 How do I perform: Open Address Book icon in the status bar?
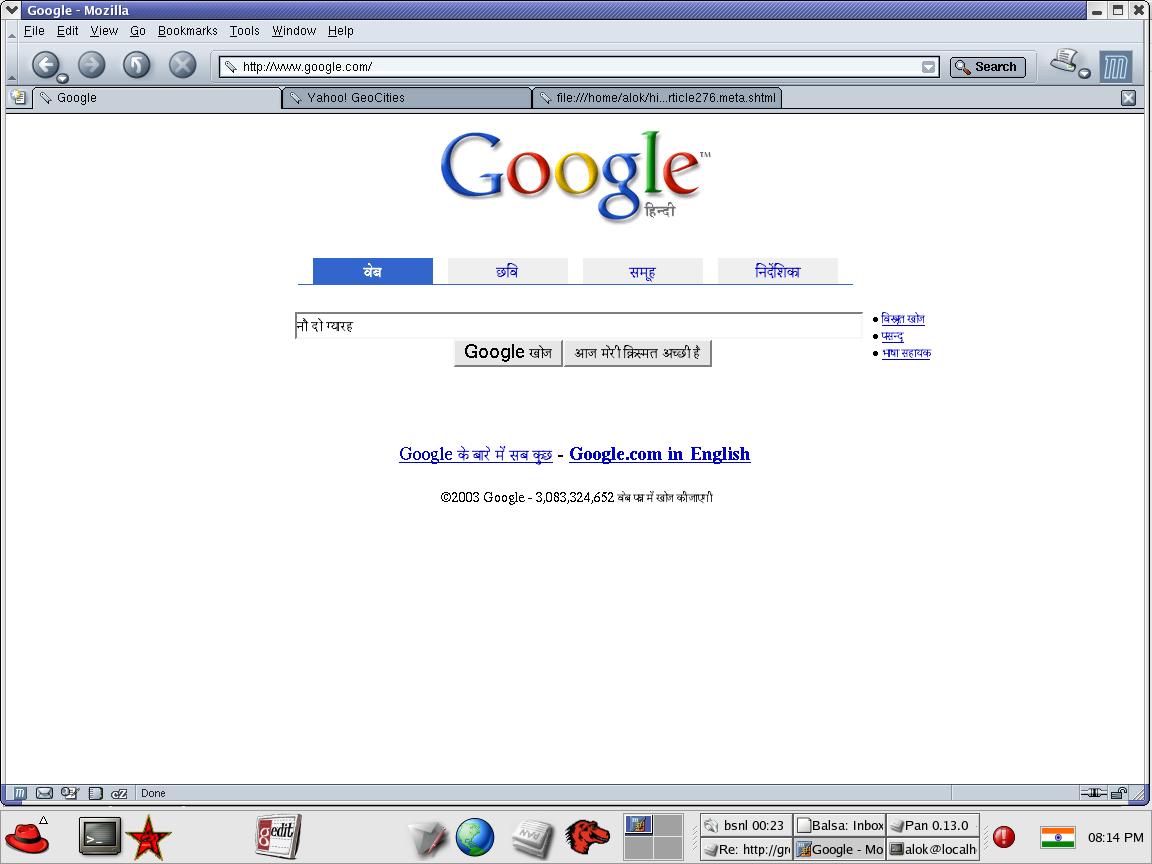point(96,793)
